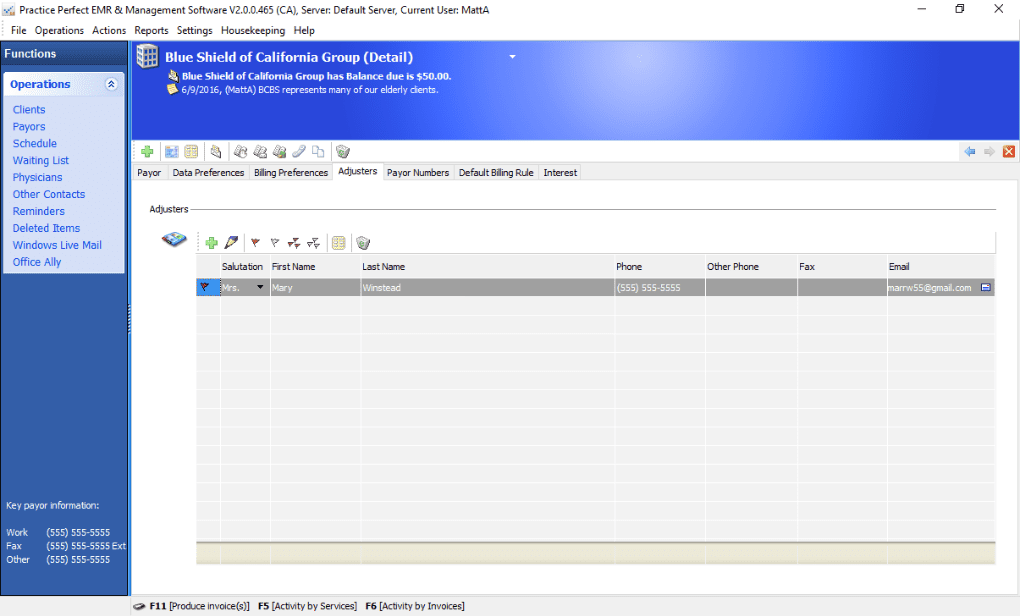Click the paperclip attachment icon in main toolbar
Image resolution: width=1020 pixels, height=616 pixels.
298,152
